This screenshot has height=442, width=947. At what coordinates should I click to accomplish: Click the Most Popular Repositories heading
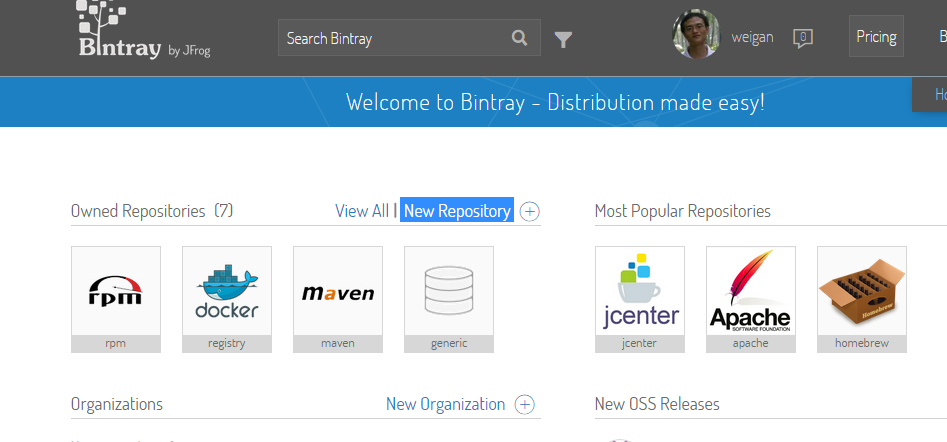pyautogui.click(x=682, y=211)
